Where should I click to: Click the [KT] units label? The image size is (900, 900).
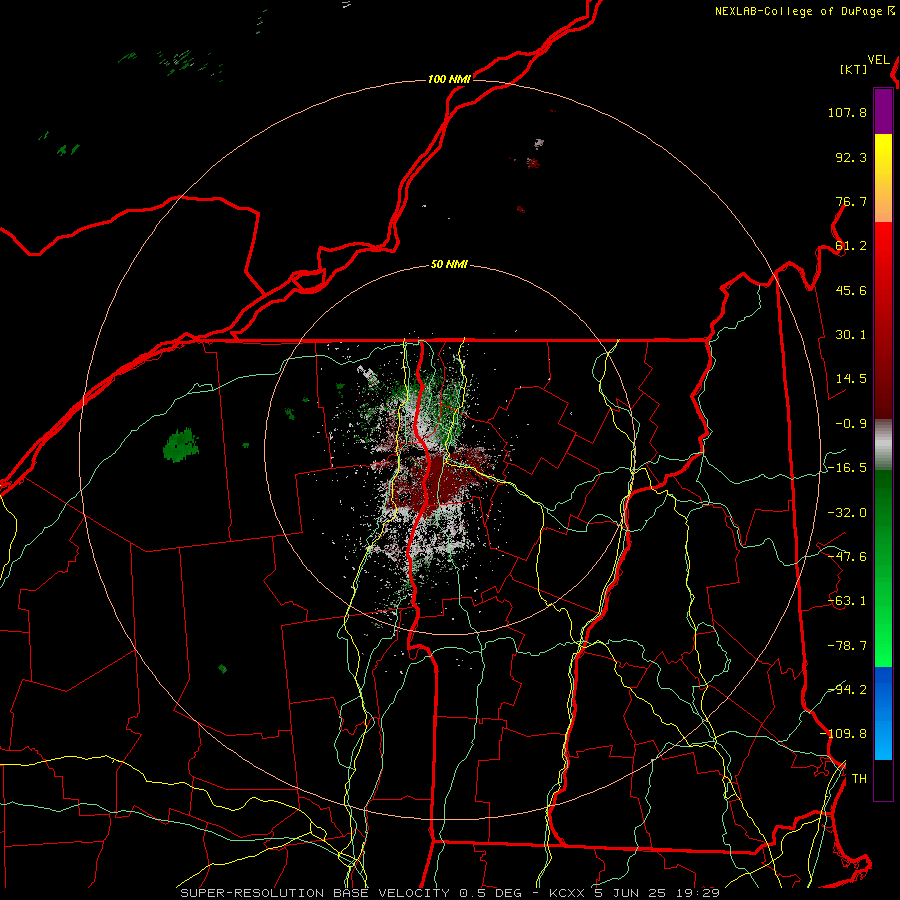coord(854,69)
